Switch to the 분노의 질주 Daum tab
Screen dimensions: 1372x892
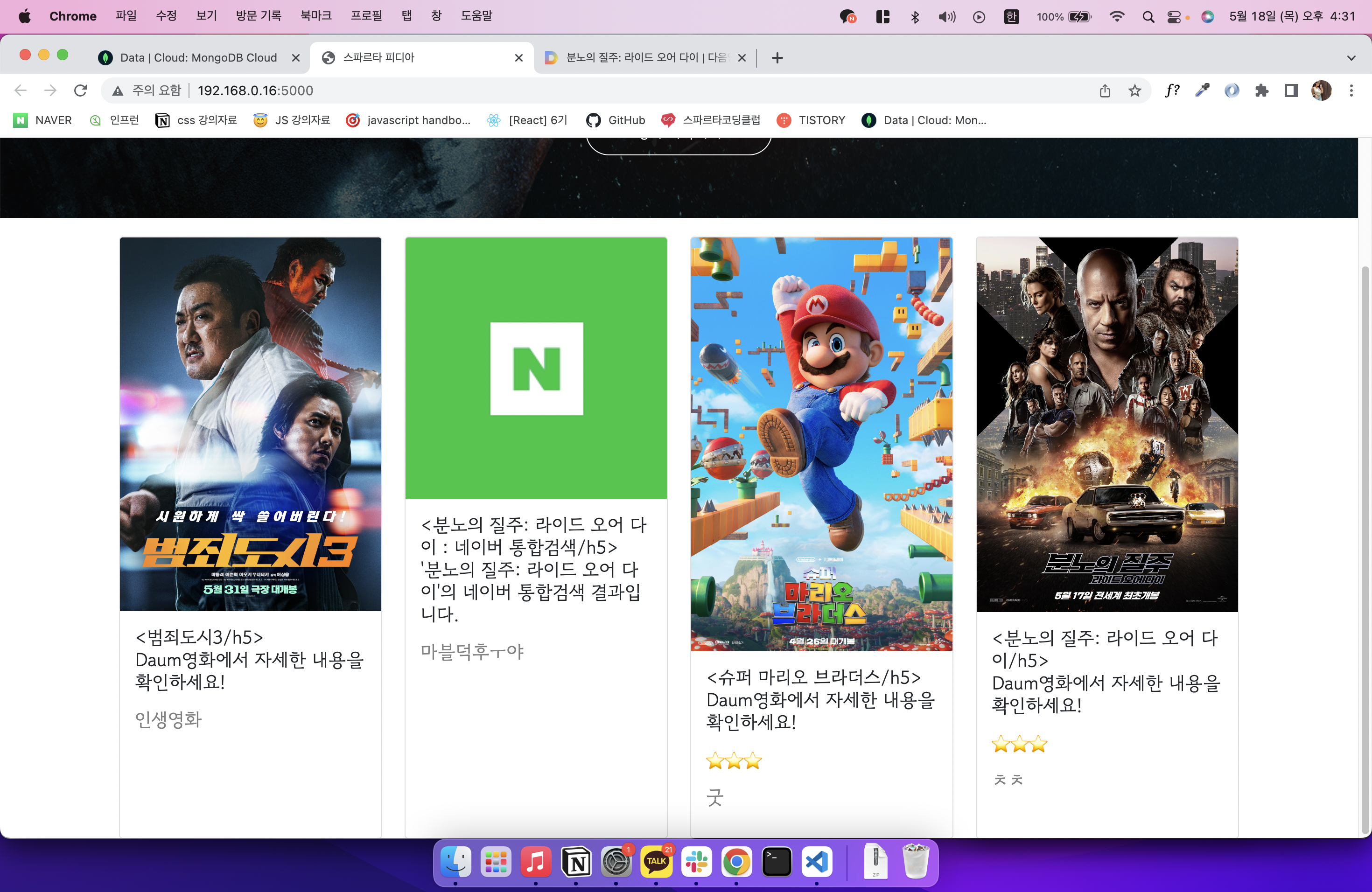click(644, 58)
